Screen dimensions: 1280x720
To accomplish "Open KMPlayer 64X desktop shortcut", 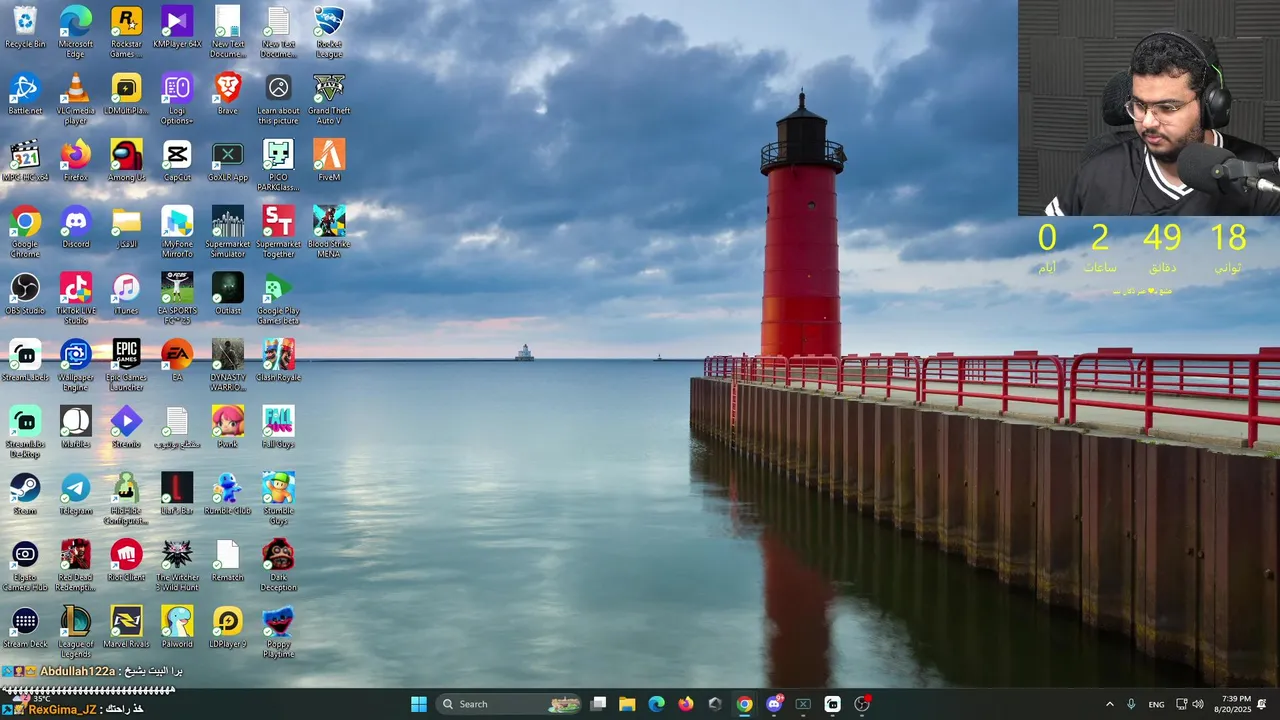I will point(177,28).
